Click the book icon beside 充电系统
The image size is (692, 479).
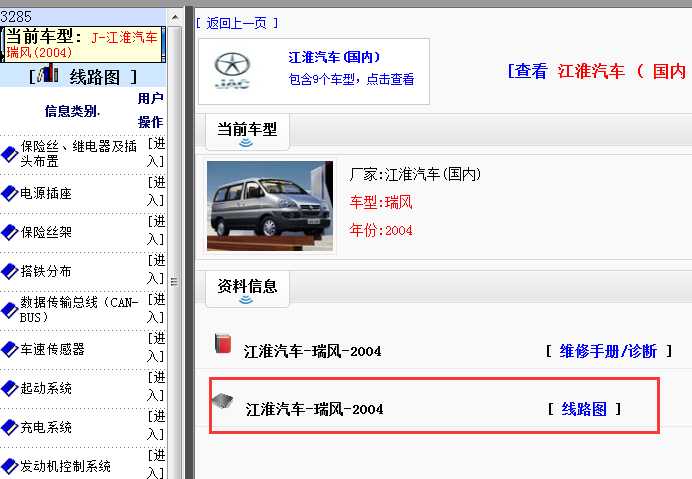coord(9,427)
